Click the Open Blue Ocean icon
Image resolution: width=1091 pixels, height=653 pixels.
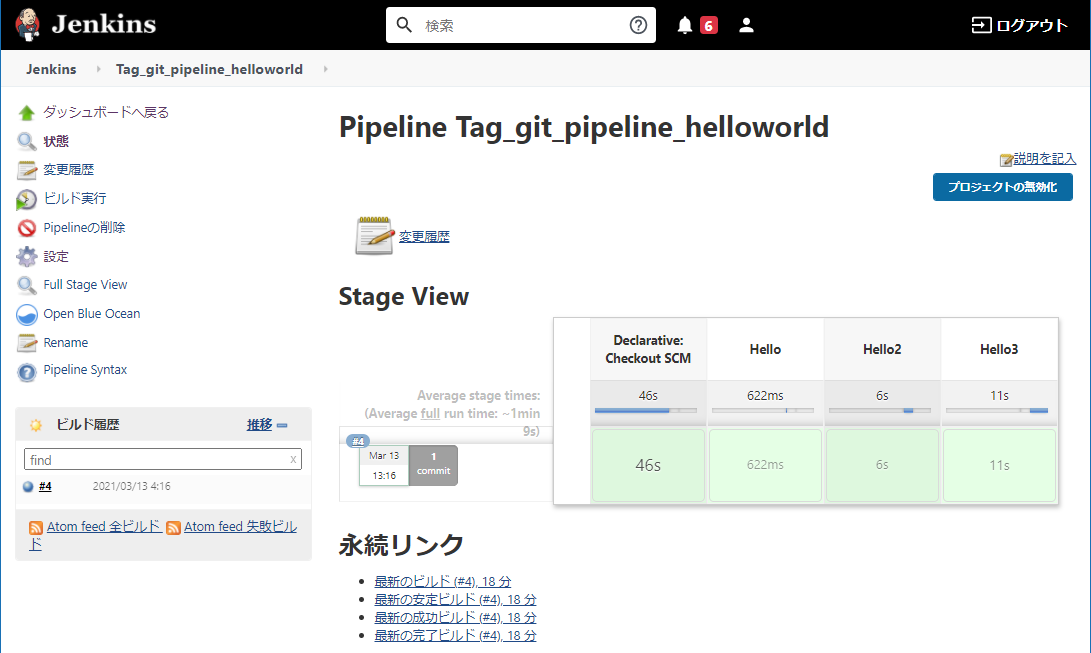[26, 314]
